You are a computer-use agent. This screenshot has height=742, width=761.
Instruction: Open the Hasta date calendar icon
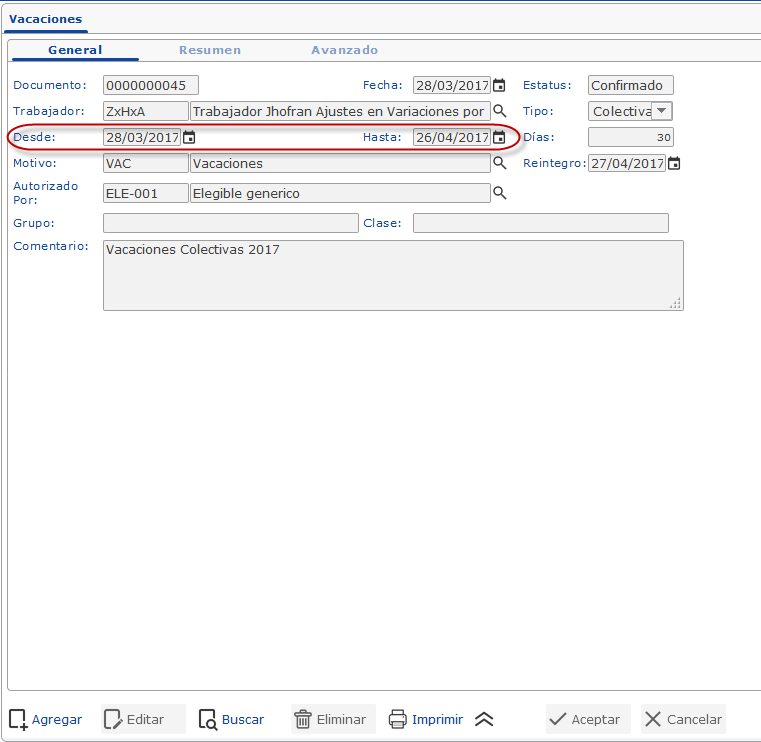point(499,138)
